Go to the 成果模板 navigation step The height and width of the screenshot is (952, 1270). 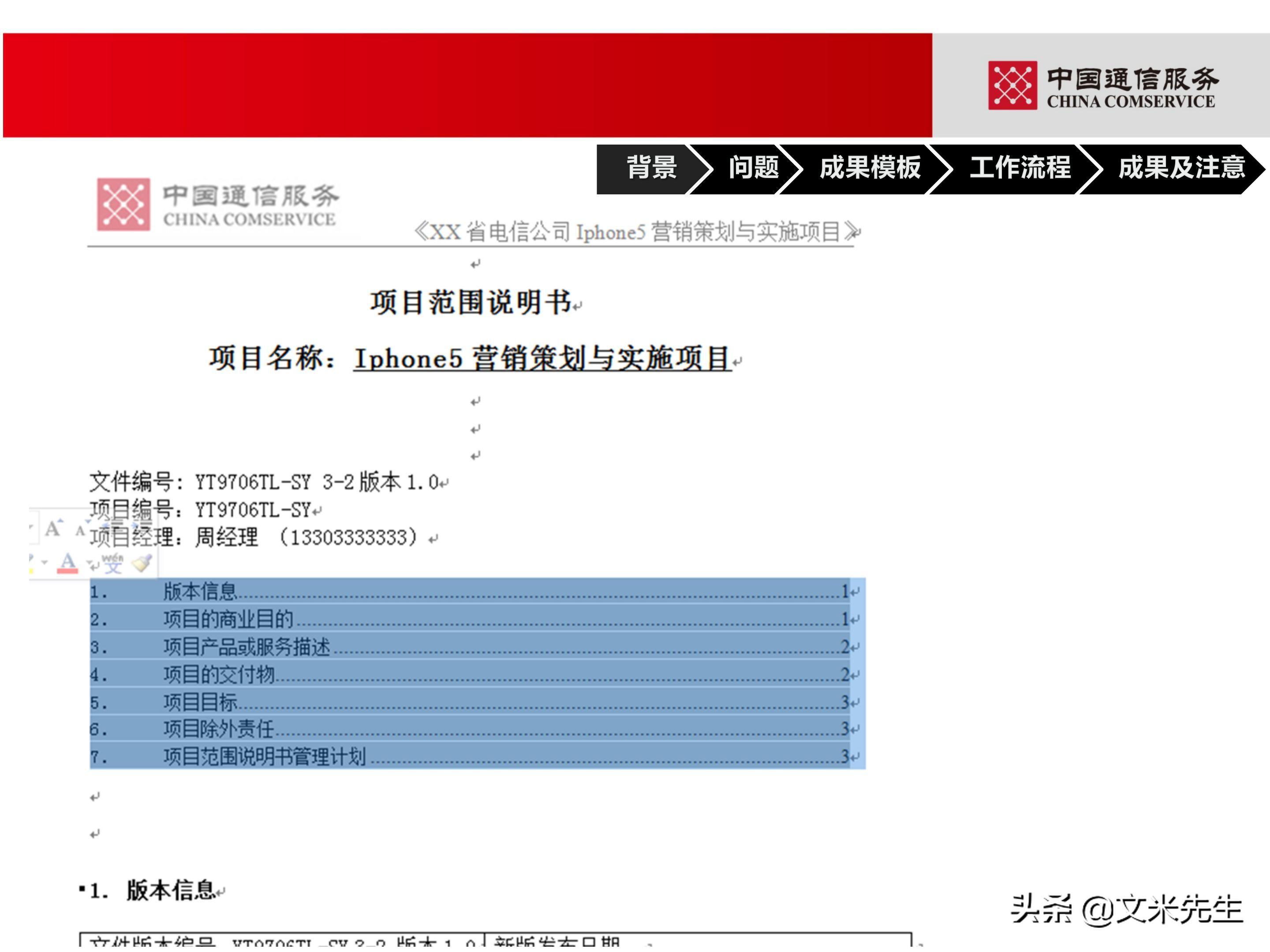click(x=870, y=168)
